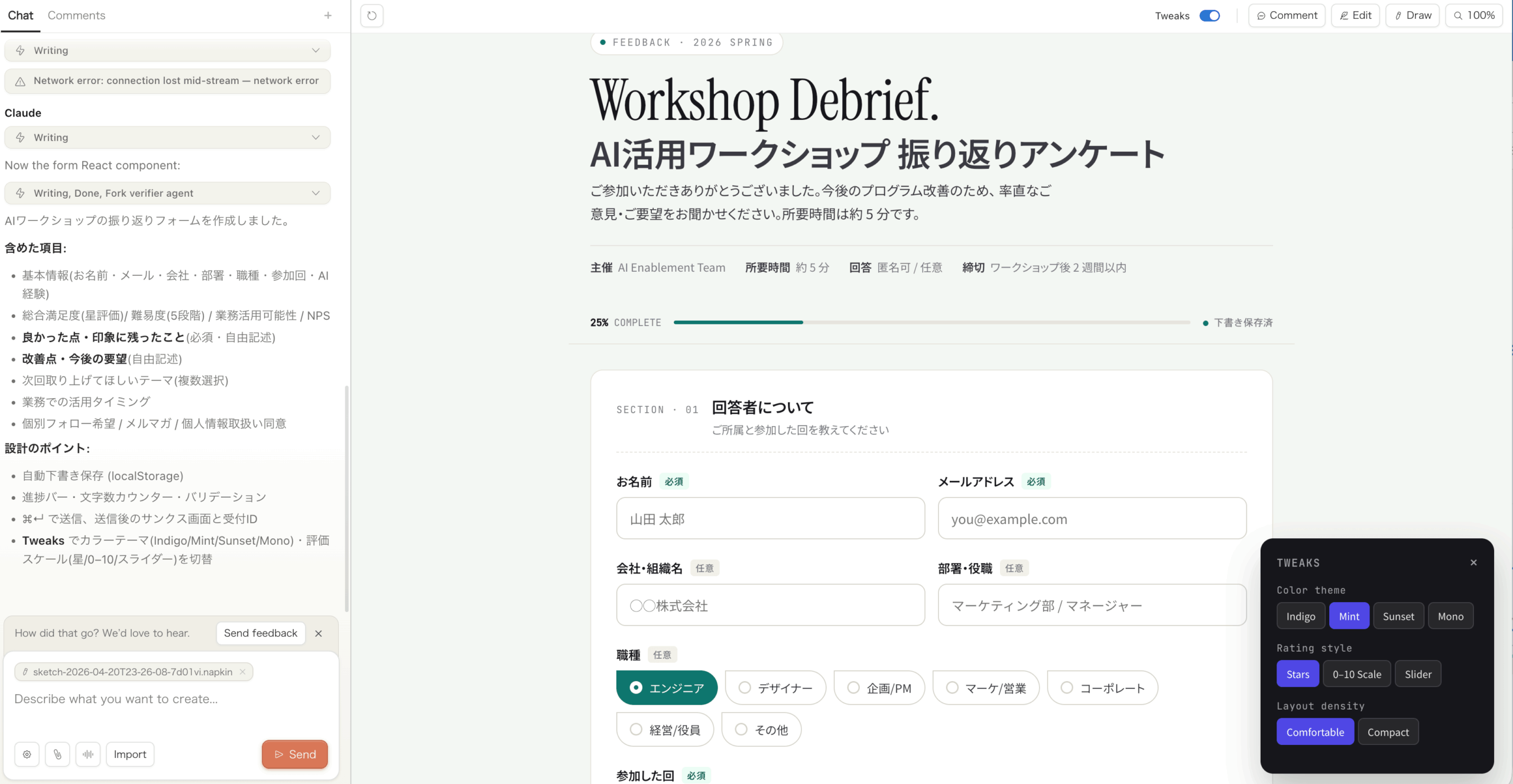Expand the Writing step under Claude
Viewport: 1513px width, 784px height.
coord(167,137)
